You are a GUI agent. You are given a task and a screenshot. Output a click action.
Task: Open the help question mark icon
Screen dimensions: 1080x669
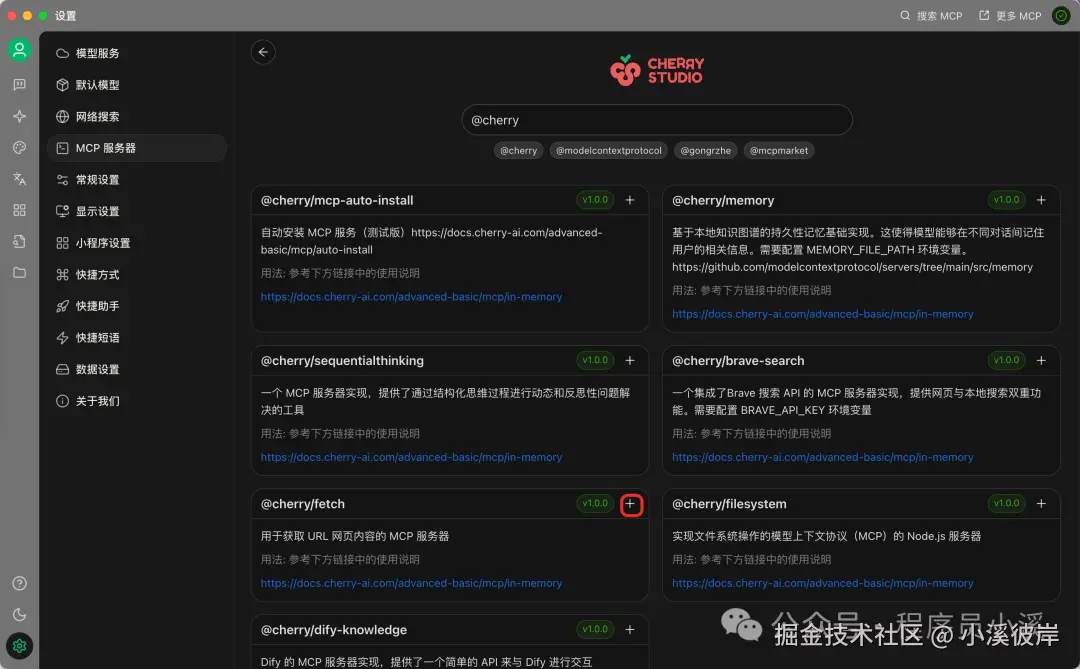[x=19, y=584]
